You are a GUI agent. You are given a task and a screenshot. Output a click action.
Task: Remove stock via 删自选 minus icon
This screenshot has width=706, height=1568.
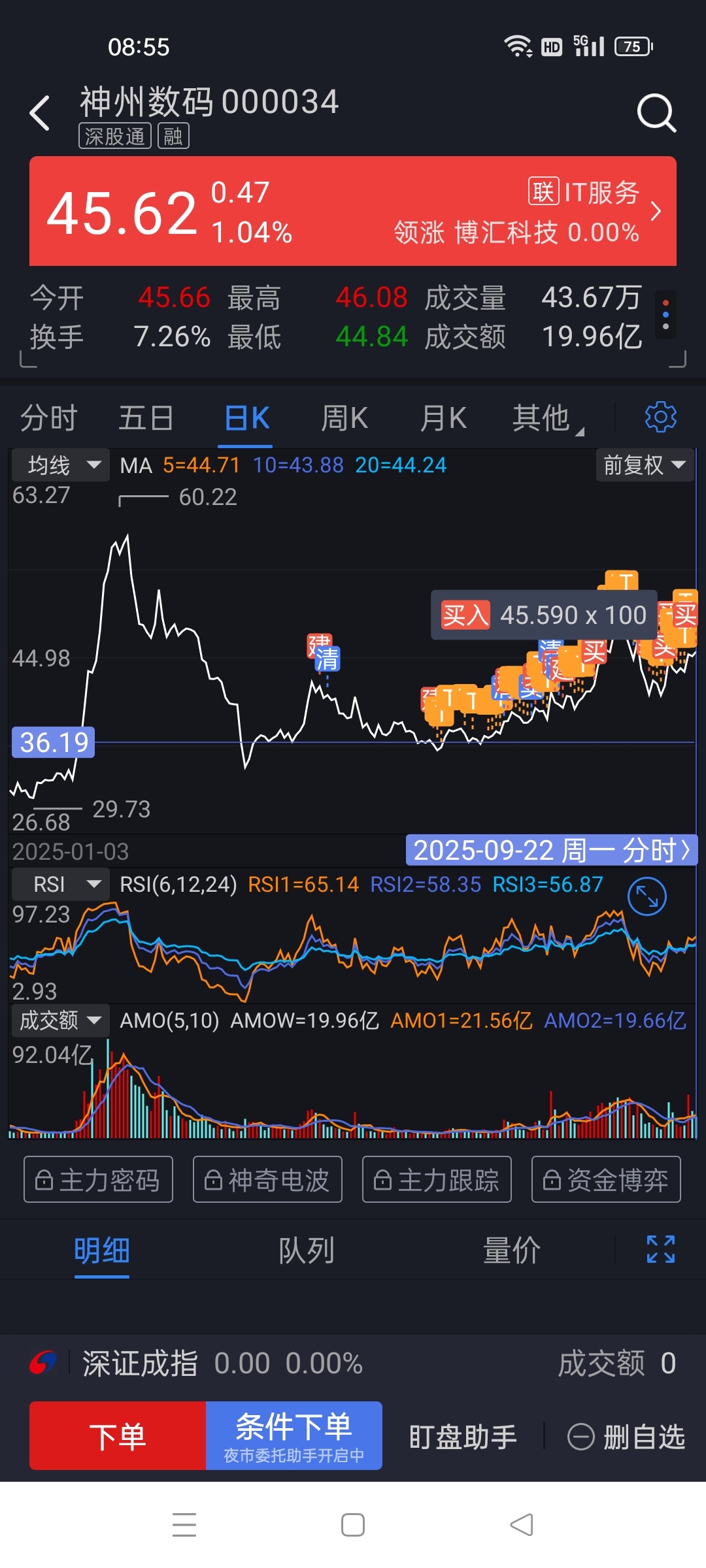coord(580,1437)
